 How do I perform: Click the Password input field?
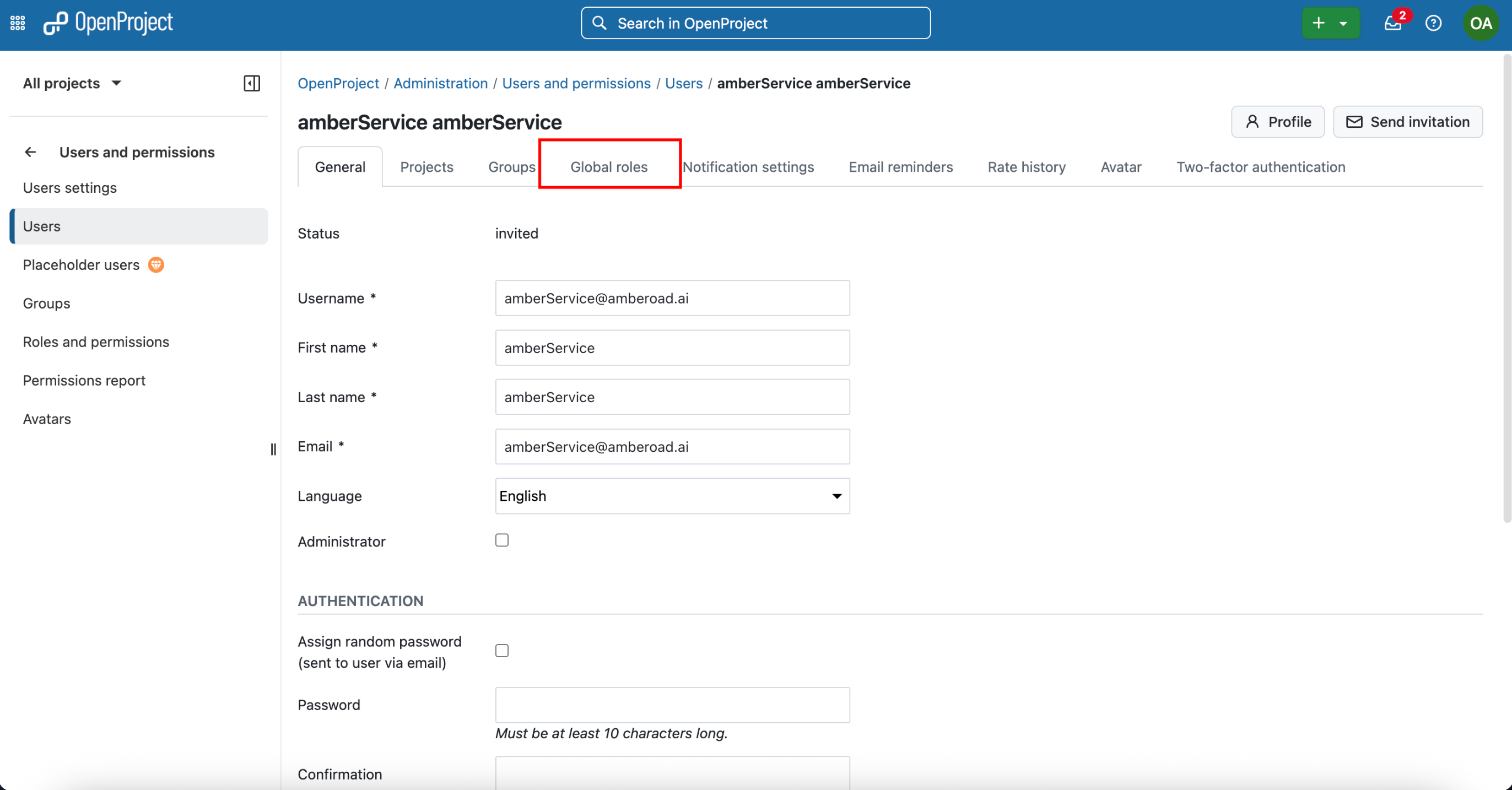click(x=672, y=705)
